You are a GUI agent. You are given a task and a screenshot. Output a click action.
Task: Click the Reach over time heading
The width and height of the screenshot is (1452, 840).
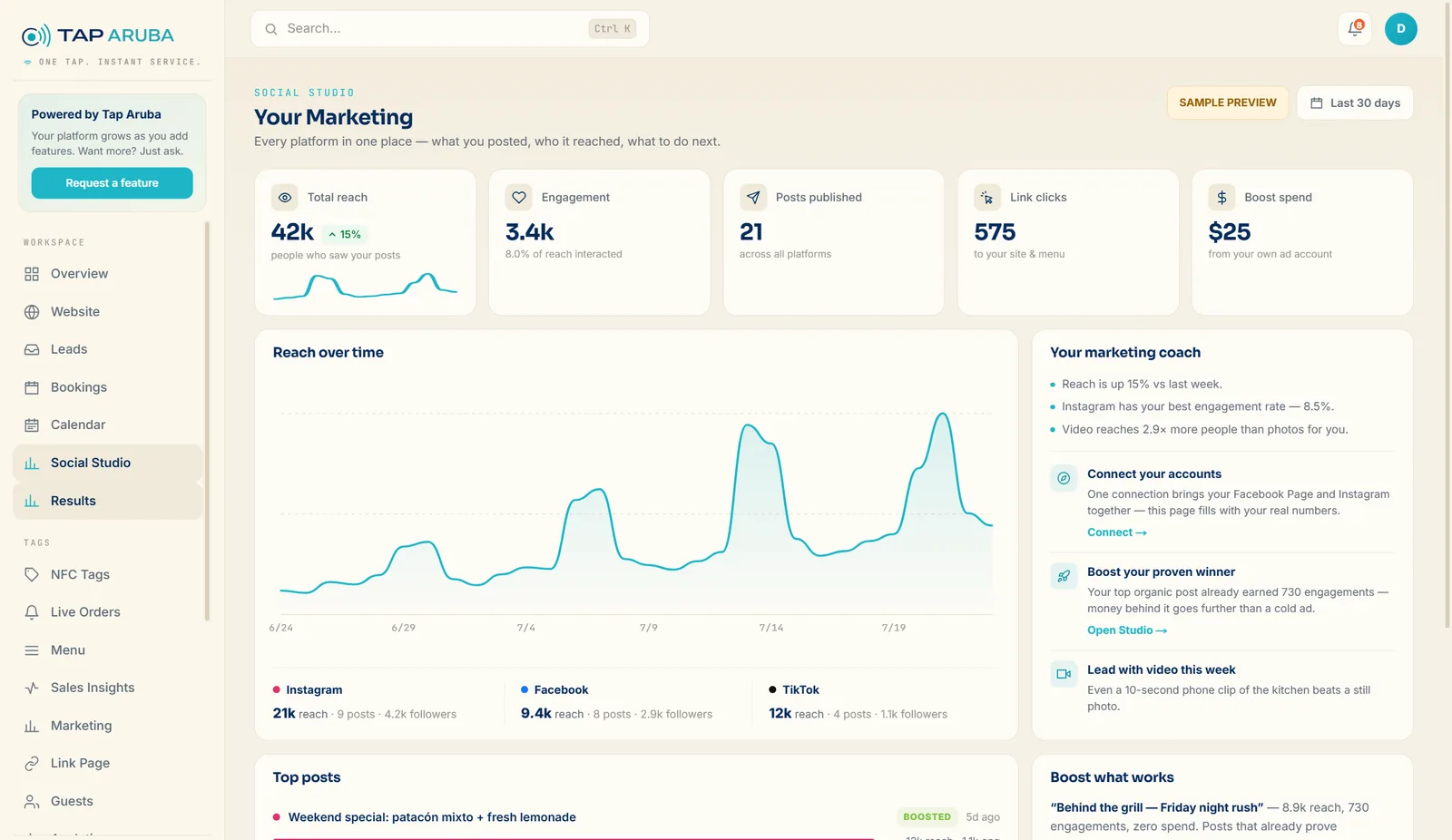(328, 353)
